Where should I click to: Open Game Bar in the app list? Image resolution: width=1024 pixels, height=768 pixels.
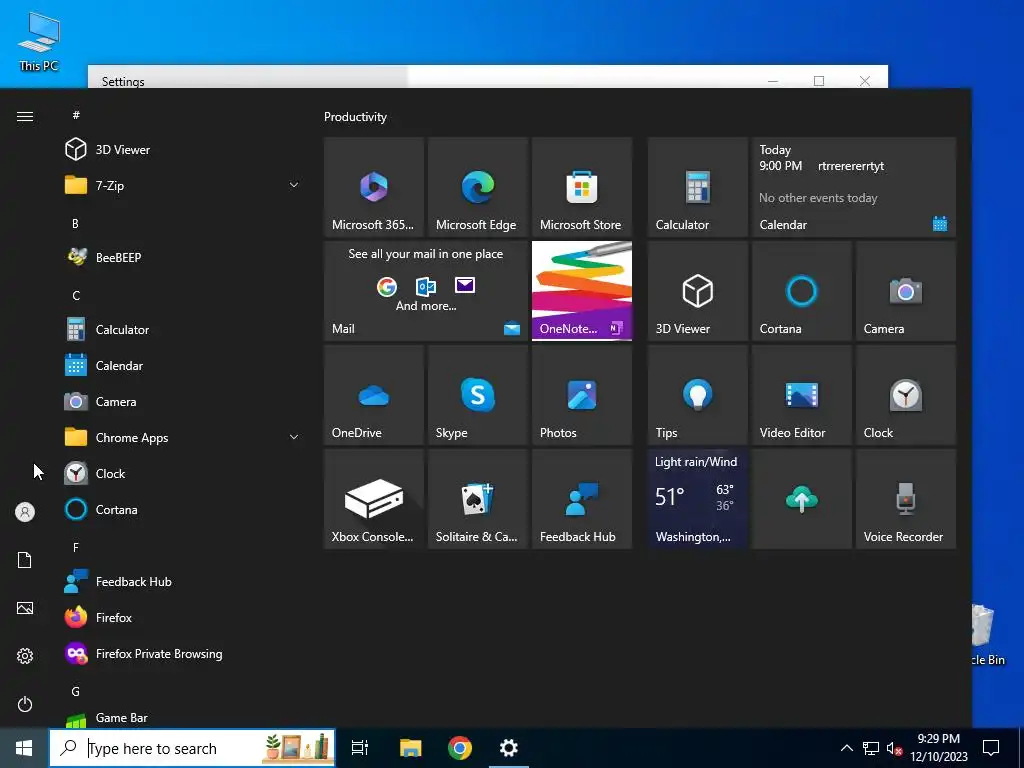tap(183, 718)
